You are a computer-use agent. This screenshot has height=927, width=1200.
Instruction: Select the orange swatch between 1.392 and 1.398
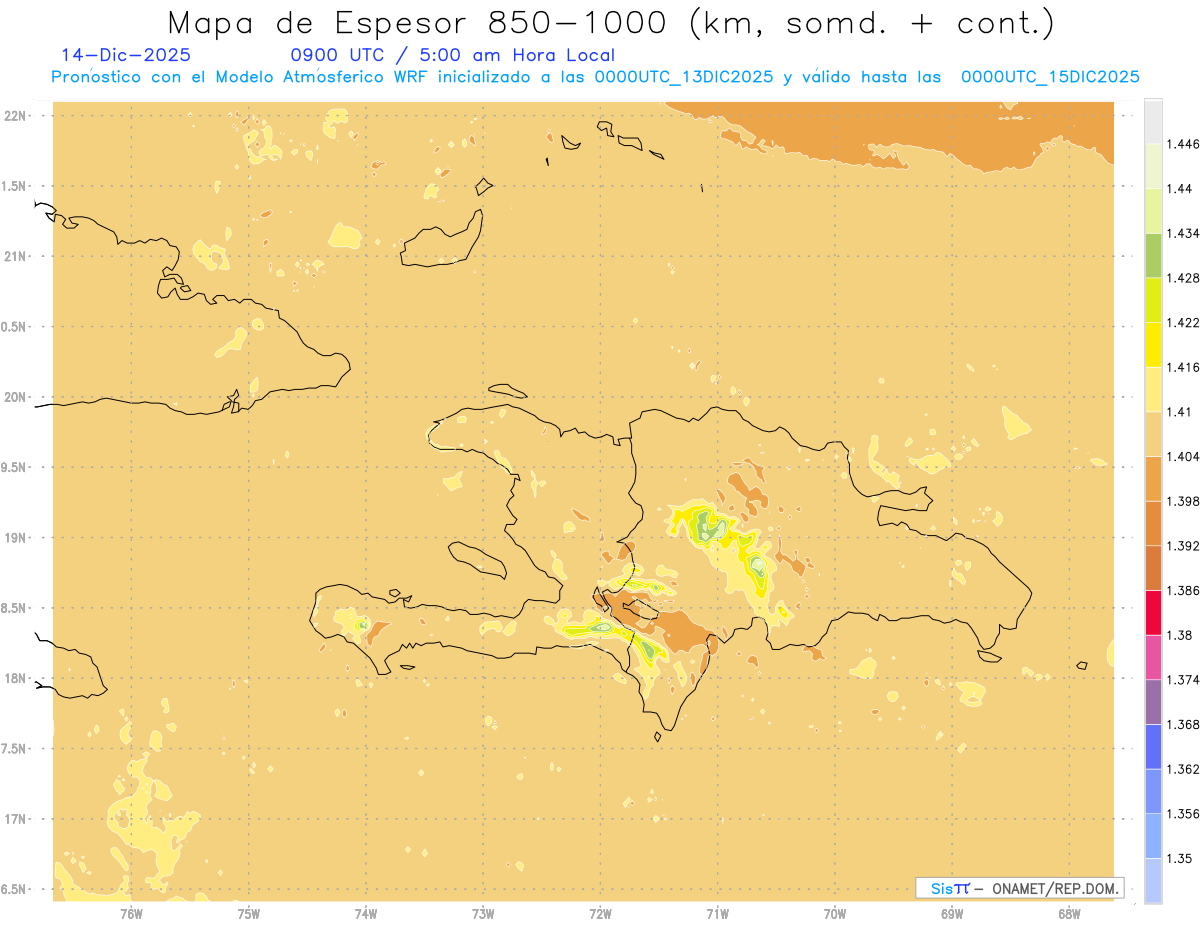1153,523
